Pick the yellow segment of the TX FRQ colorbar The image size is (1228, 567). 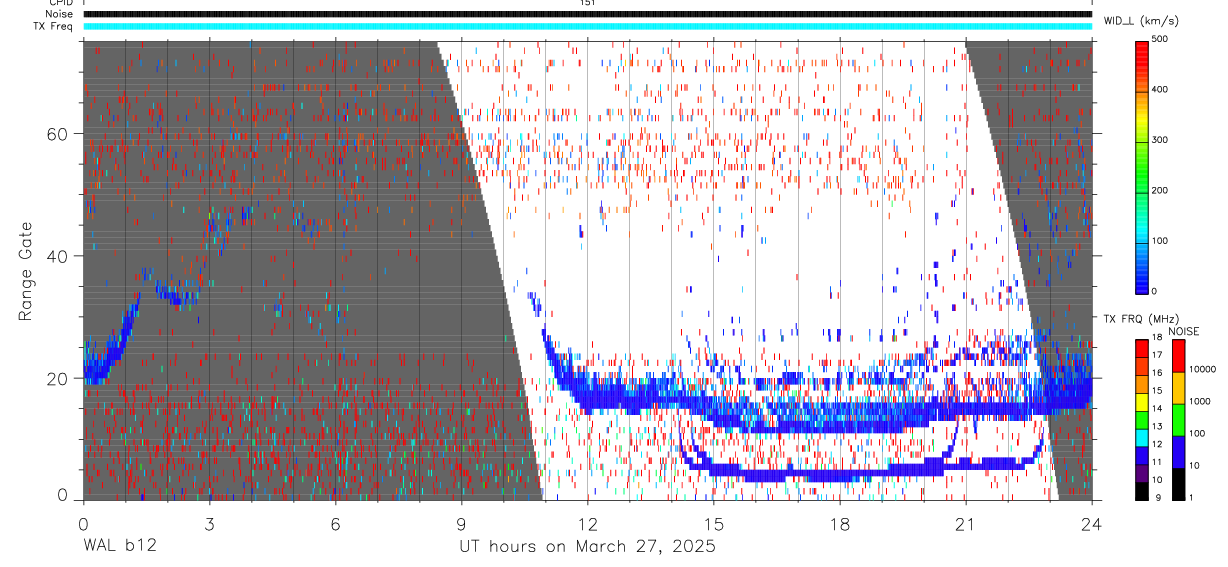click(x=1141, y=400)
